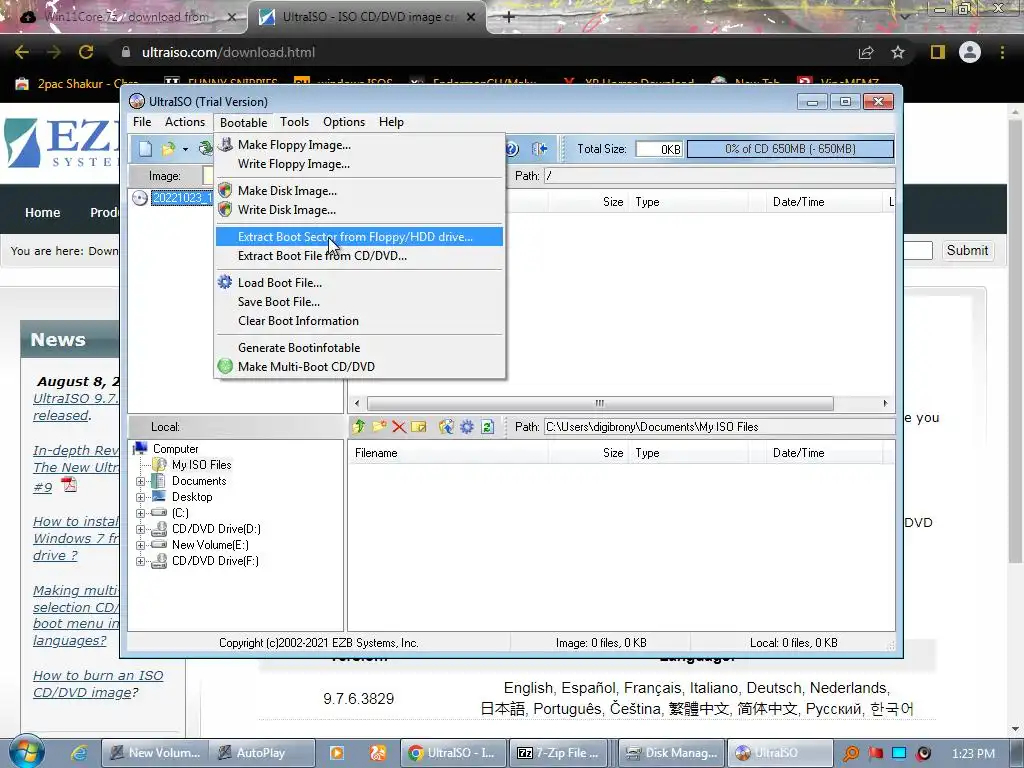
Task: Open the File menu in UltraISO
Action: [x=142, y=122]
